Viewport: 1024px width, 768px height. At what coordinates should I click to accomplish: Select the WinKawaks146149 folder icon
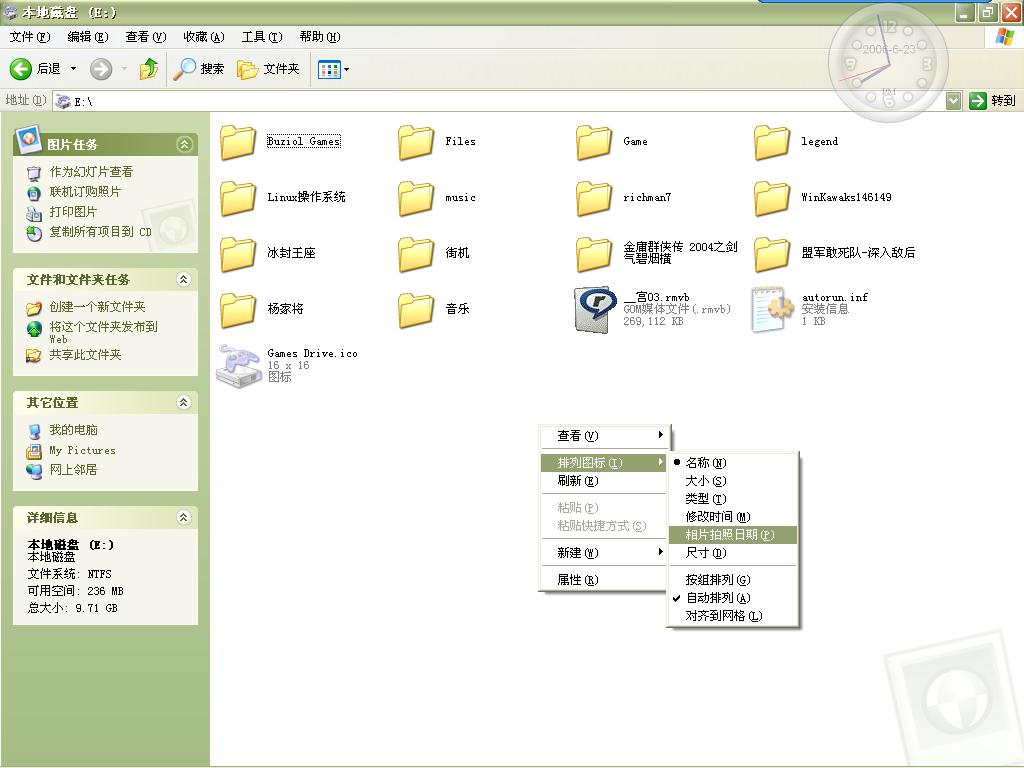click(771, 198)
